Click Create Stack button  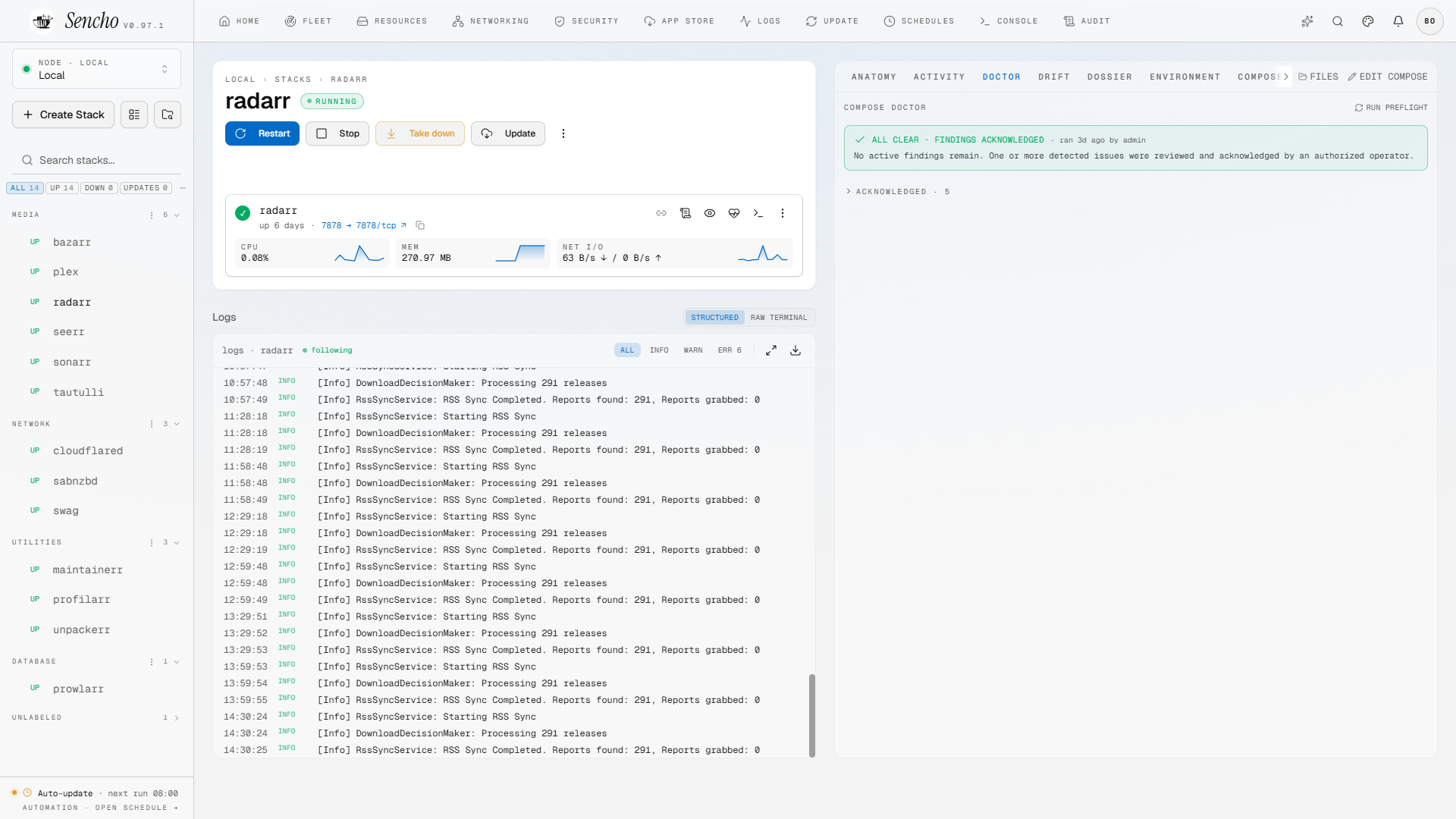coord(64,115)
